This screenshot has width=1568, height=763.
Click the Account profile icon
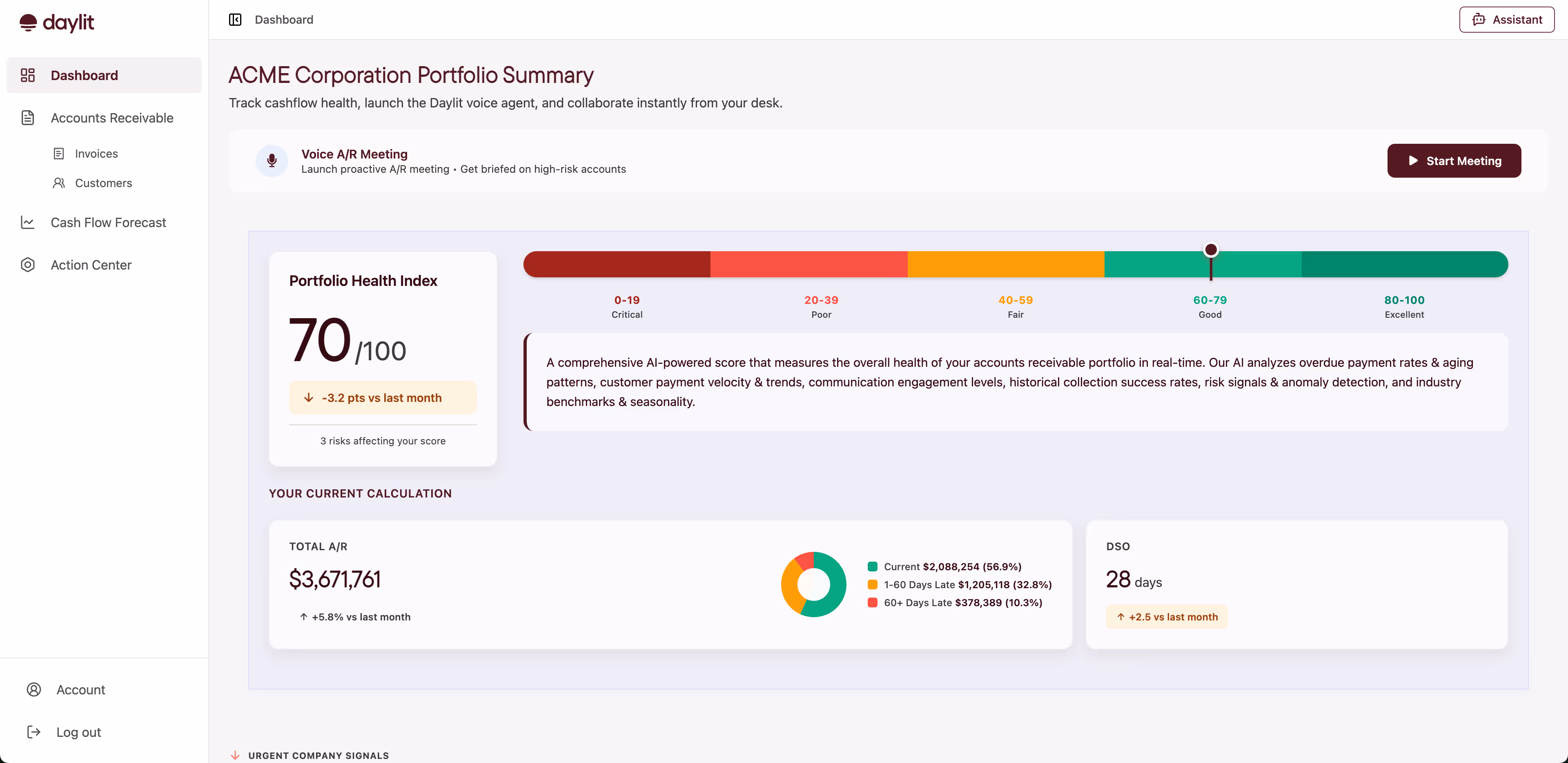point(34,689)
